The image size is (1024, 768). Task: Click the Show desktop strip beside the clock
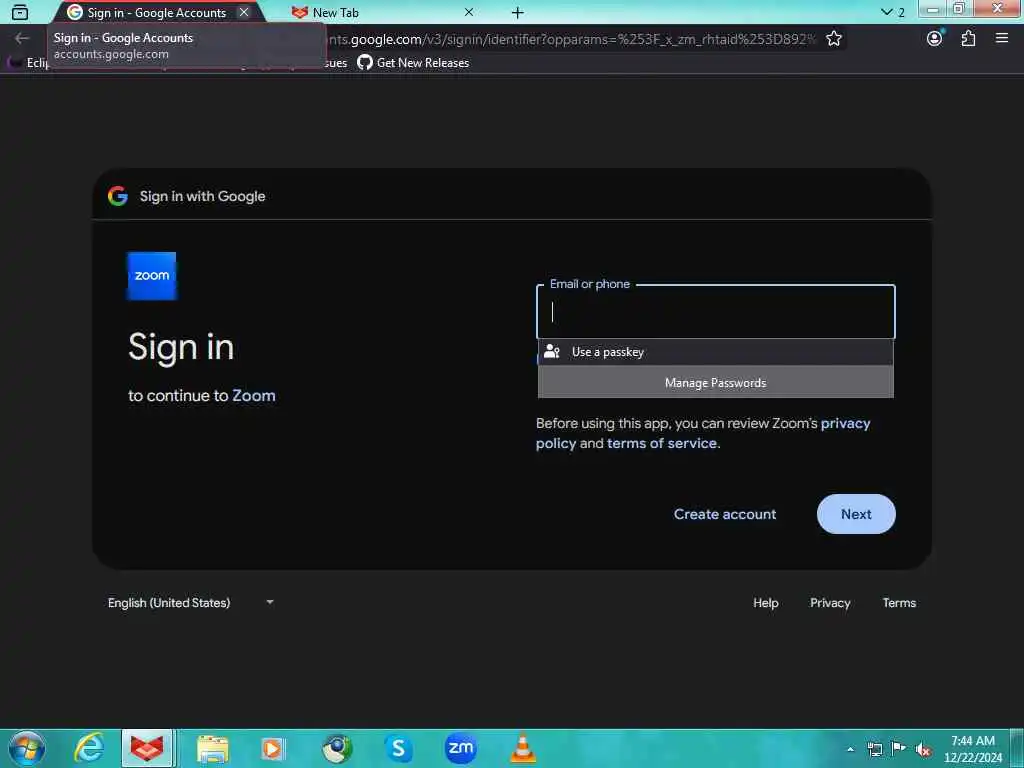(1017, 748)
